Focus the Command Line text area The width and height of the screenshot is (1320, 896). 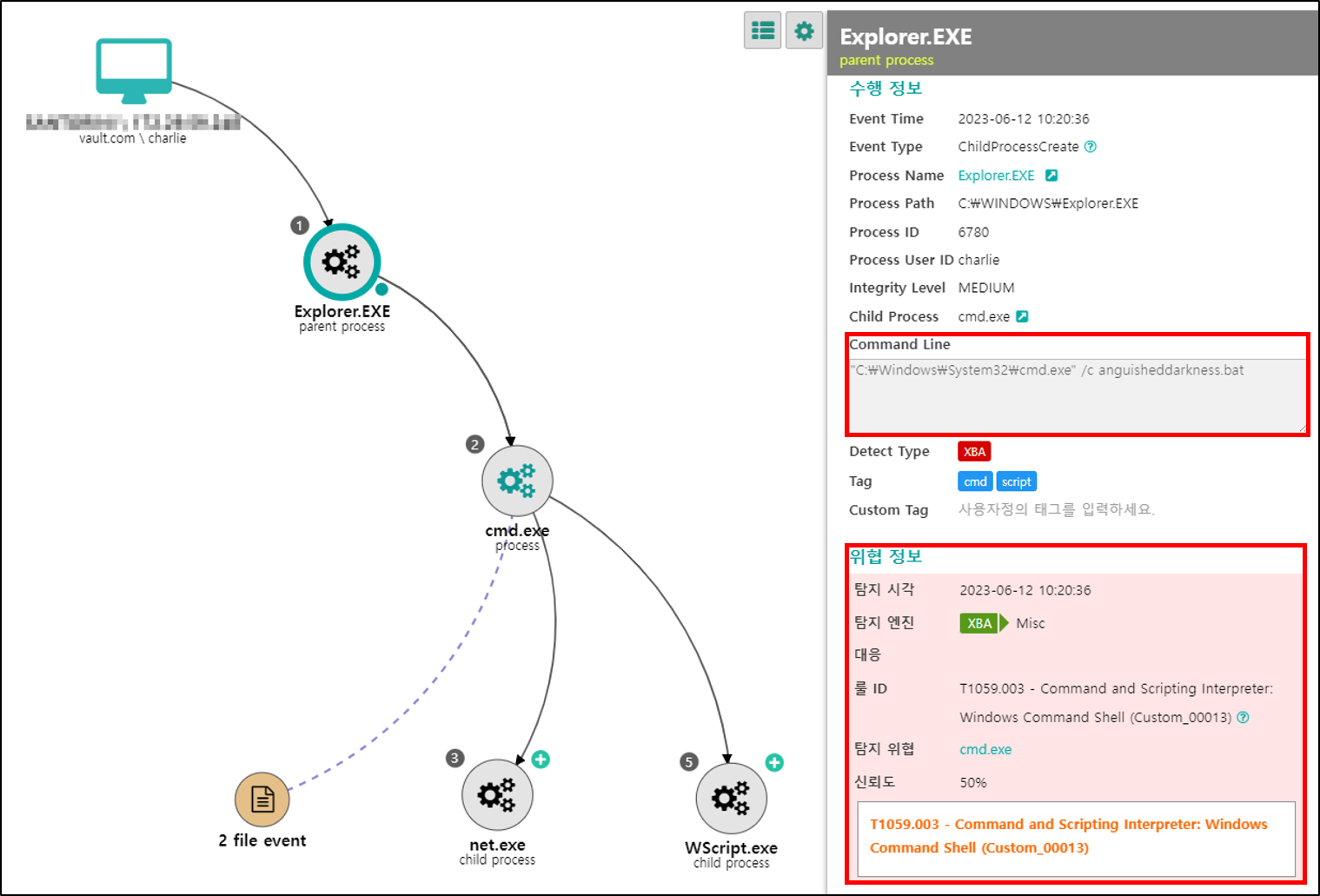pos(1078,395)
